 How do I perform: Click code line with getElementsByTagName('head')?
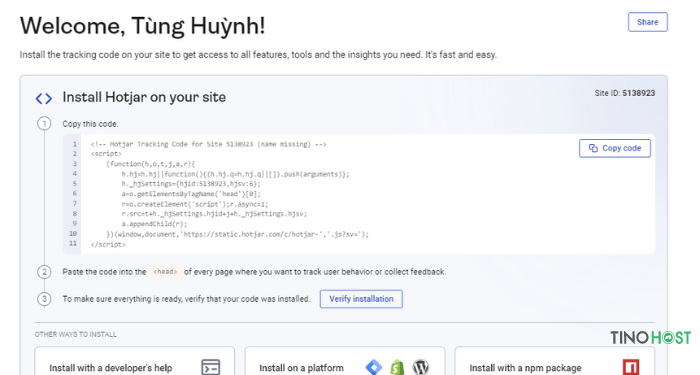(191, 194)
